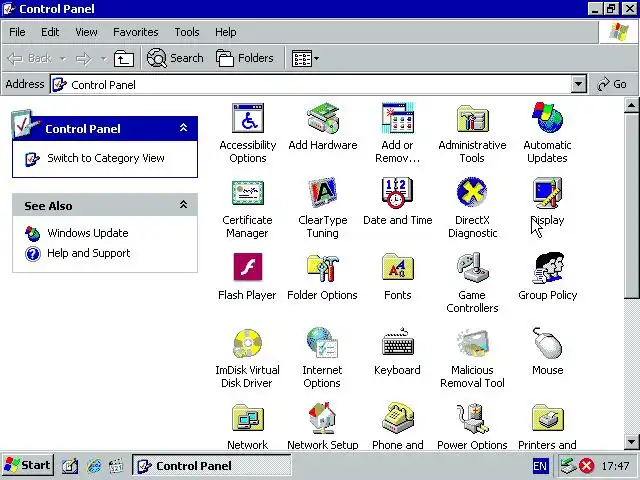
Task: Open Accessibility Options applet
Action: [248, 118]
